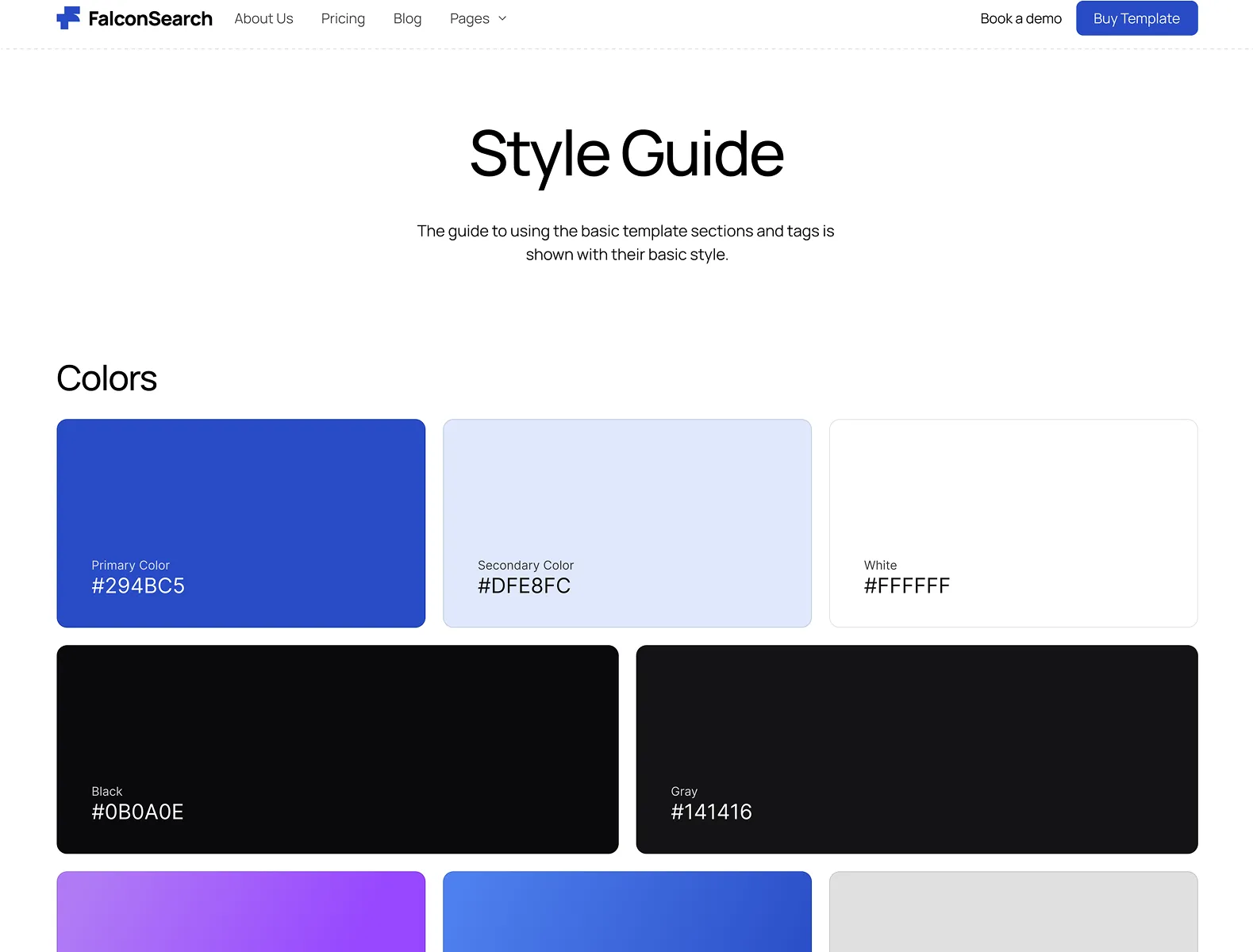Click the purple gradient swatch
Viewport: 1253px width, 952px height.
coord(241,912)
